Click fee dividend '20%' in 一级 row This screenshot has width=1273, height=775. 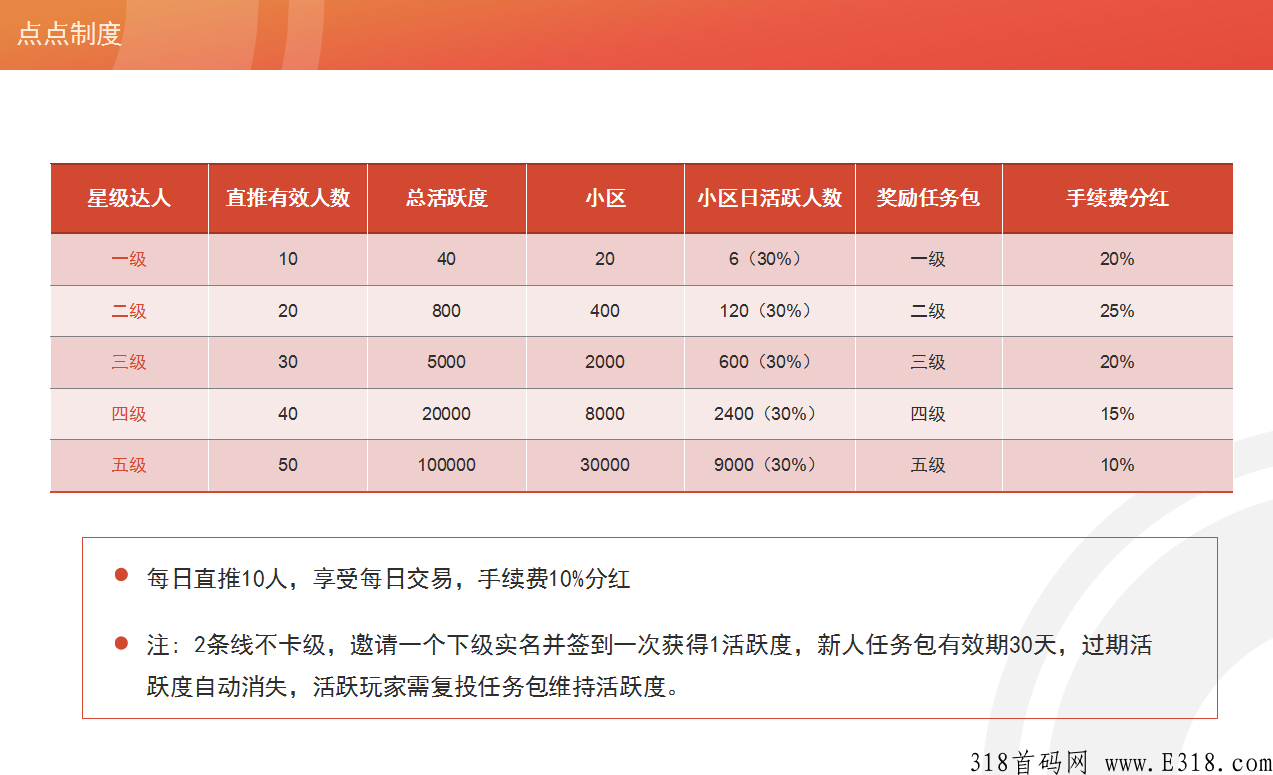(x=1117, y=259)
